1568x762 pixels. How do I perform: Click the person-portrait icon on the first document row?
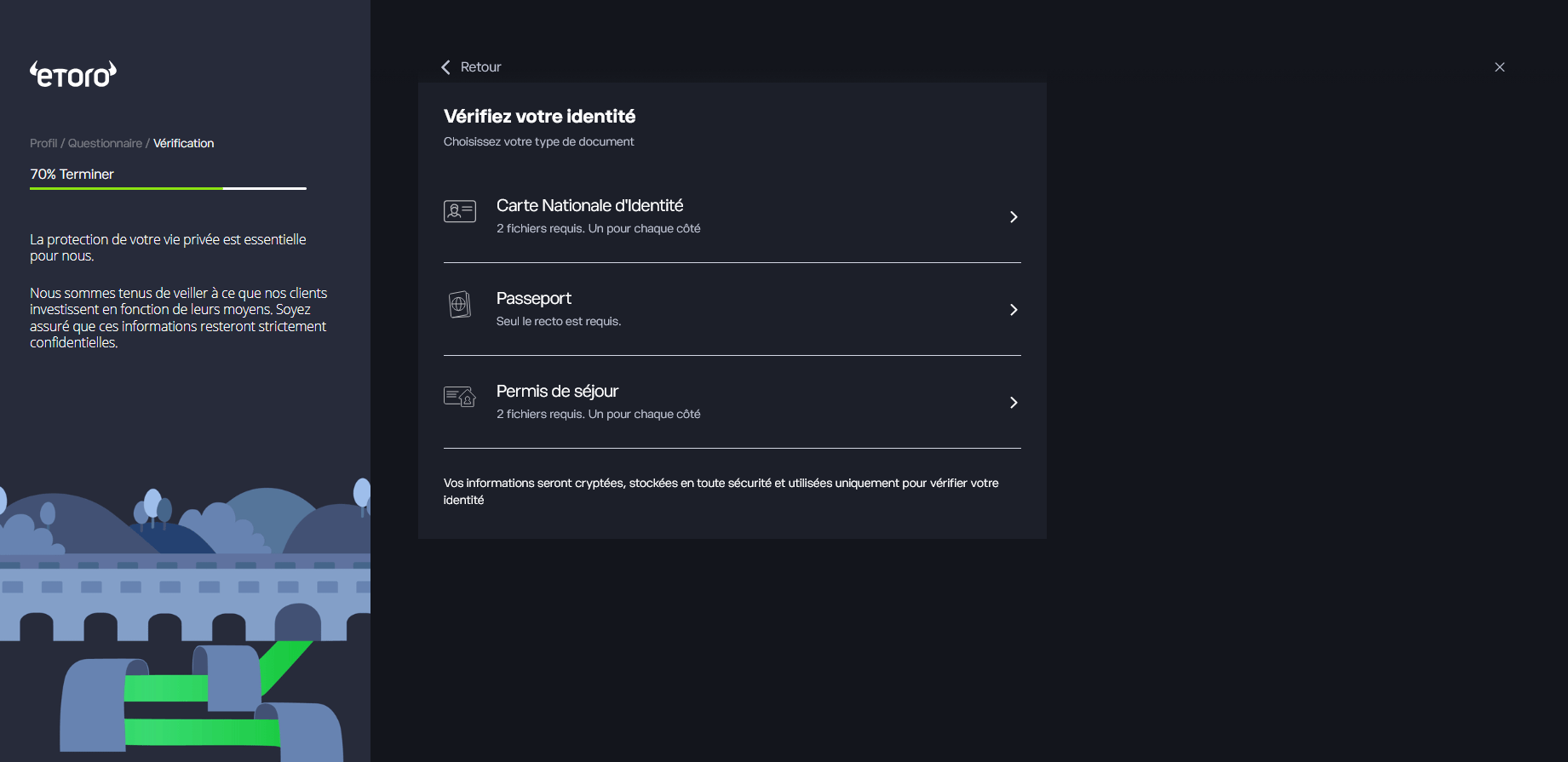pyautogui.click(x=457, y=211)
